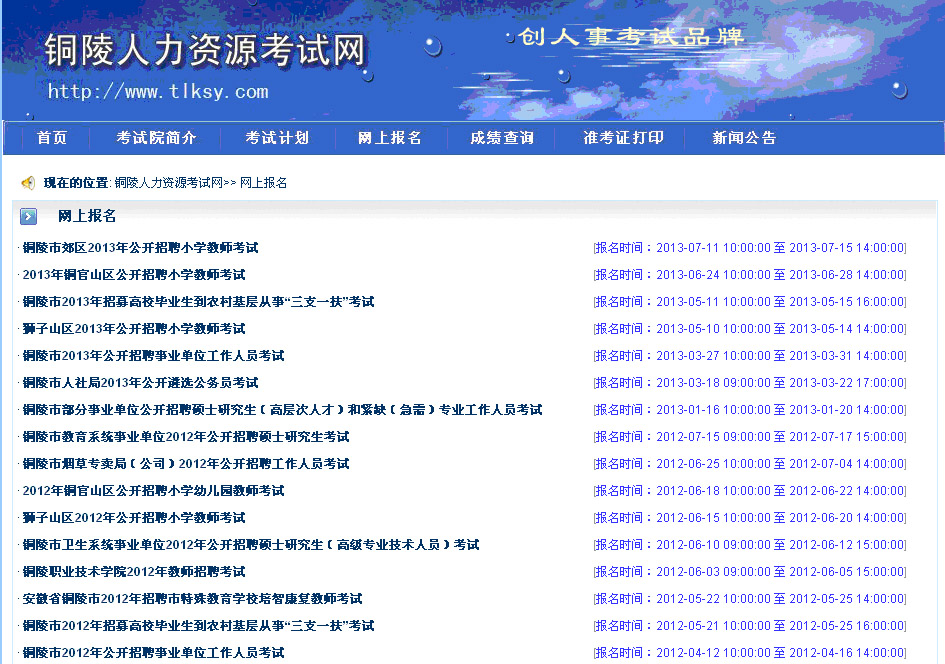The image size is (945, 664).
Task: Open the 首页 menu item
Action: pos(52,138)
